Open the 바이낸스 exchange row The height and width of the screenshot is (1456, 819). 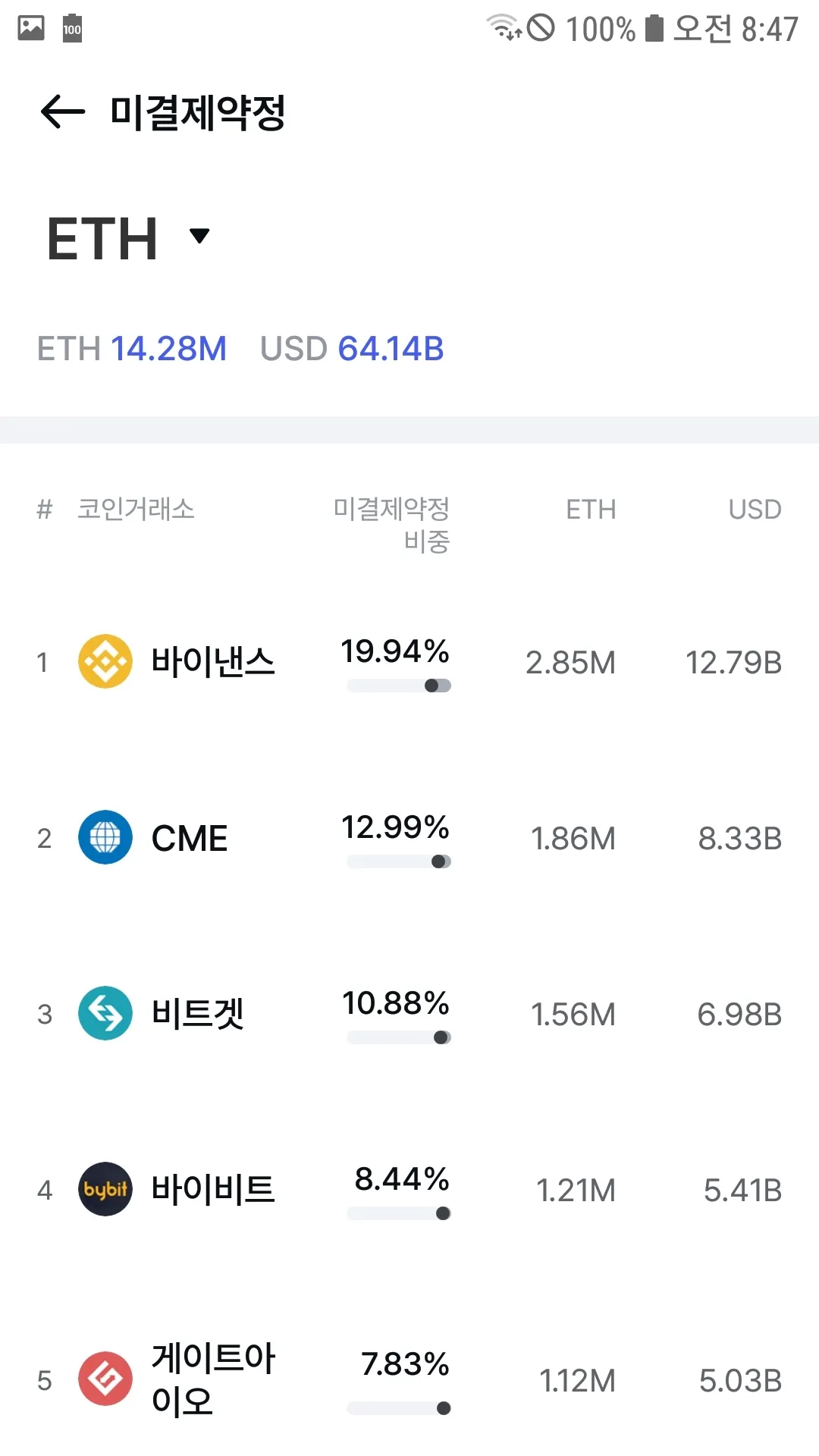click(x=212, y=661)
